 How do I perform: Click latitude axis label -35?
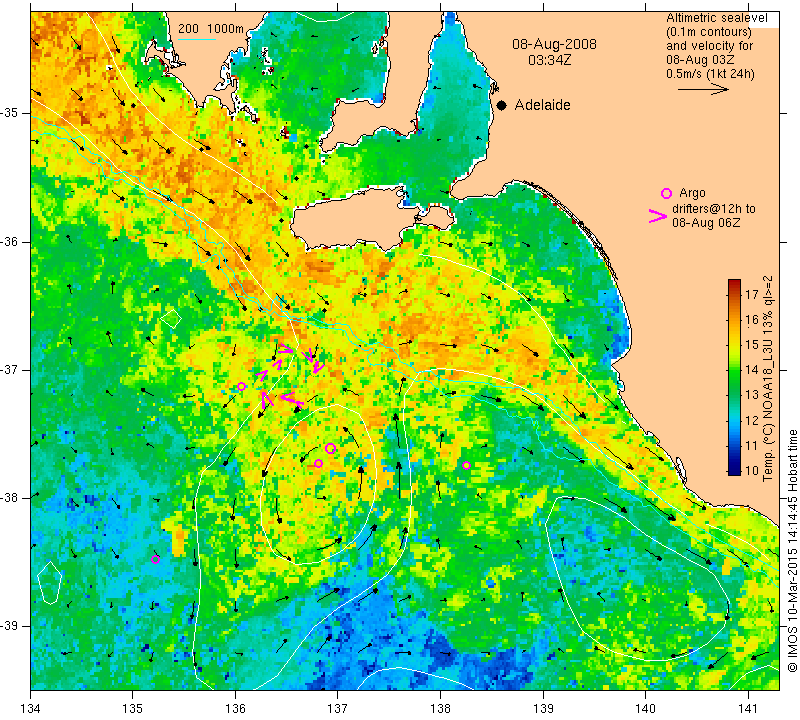pos(9,113)
